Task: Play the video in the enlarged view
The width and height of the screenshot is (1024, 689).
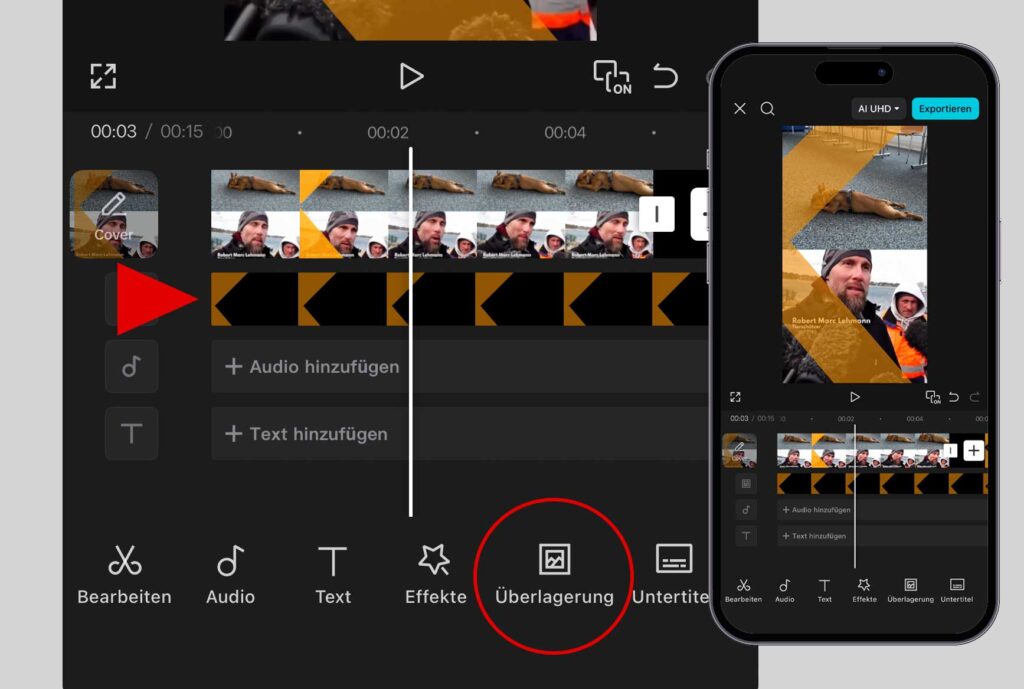Action: click(x=410, y=76)
